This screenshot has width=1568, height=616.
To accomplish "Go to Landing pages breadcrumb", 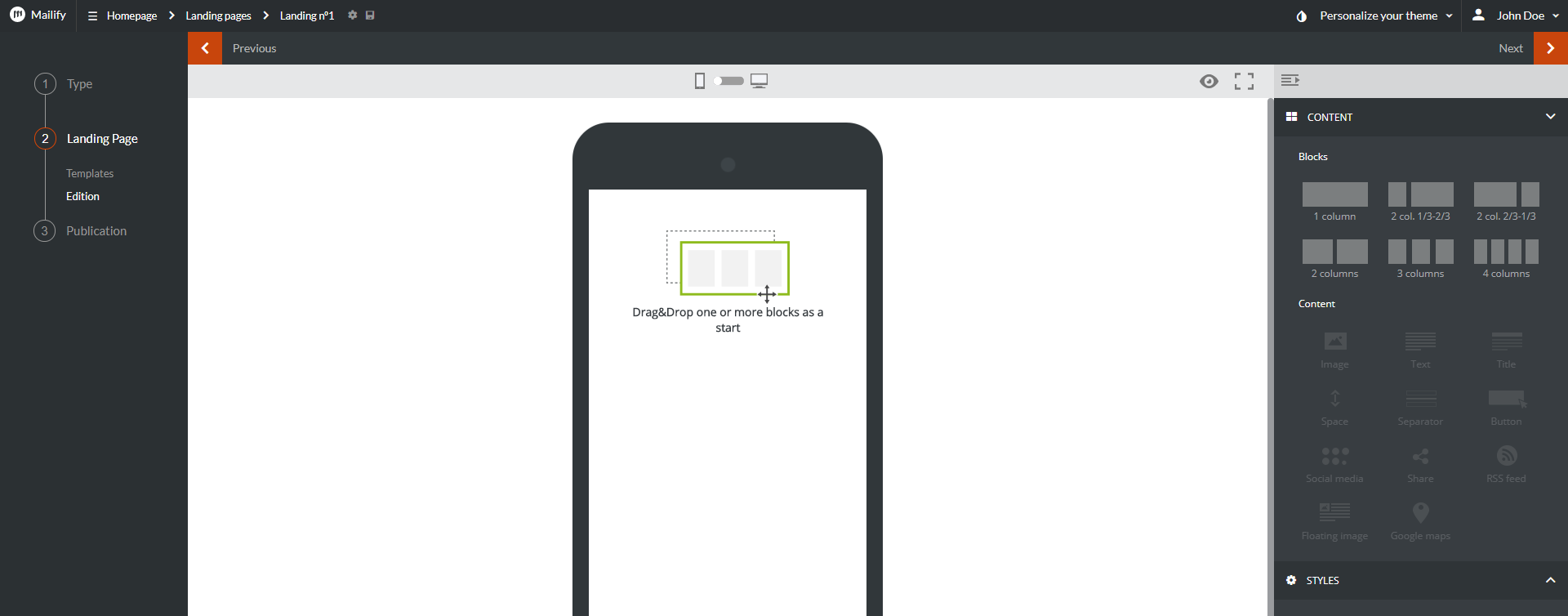I will coord(218,16).
